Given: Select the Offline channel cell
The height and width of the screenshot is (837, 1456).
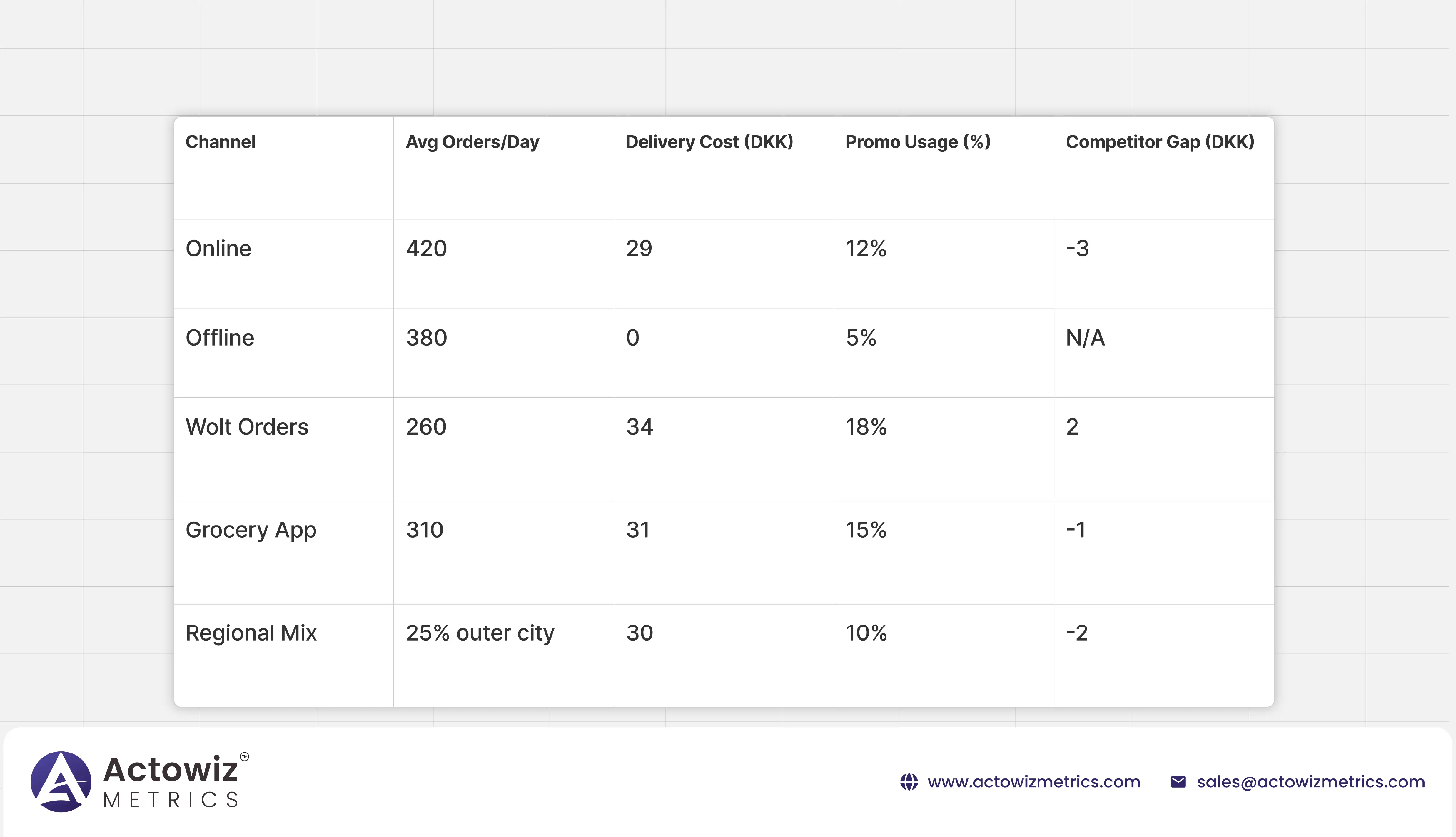Looking at the screenshot, I should 220,338.
